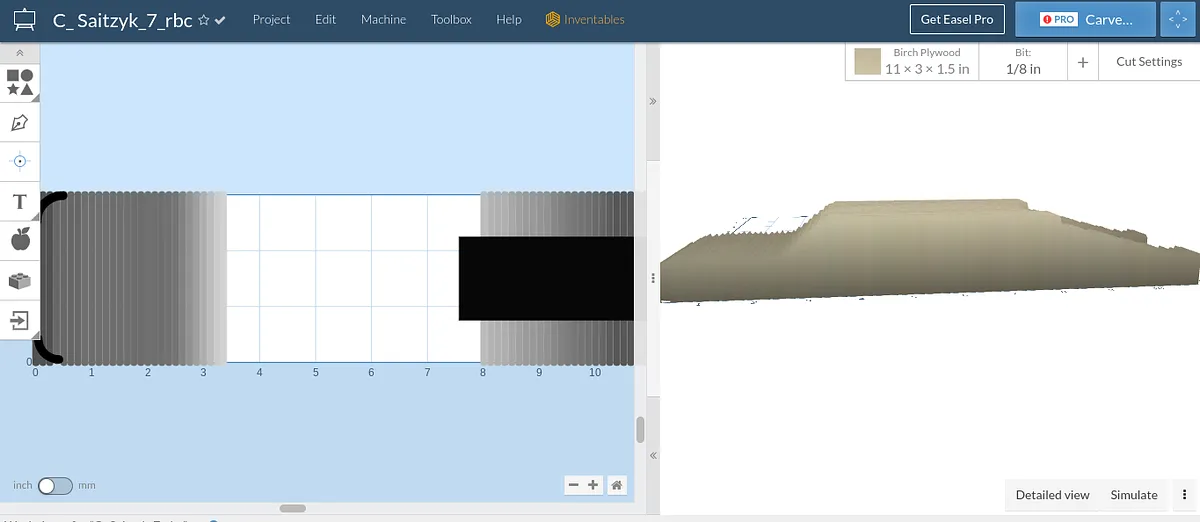Screen dimensions: 1200x522
Task: Star the project as favorite
Action: (x=204, y=20)
